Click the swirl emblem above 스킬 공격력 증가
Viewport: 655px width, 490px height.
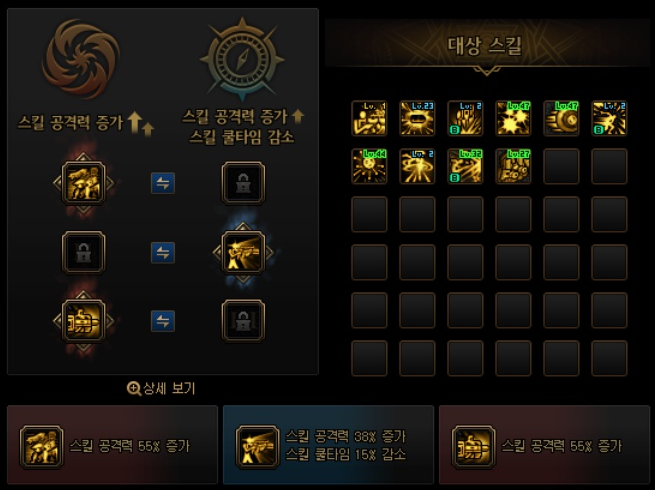[x=81, y=59]
